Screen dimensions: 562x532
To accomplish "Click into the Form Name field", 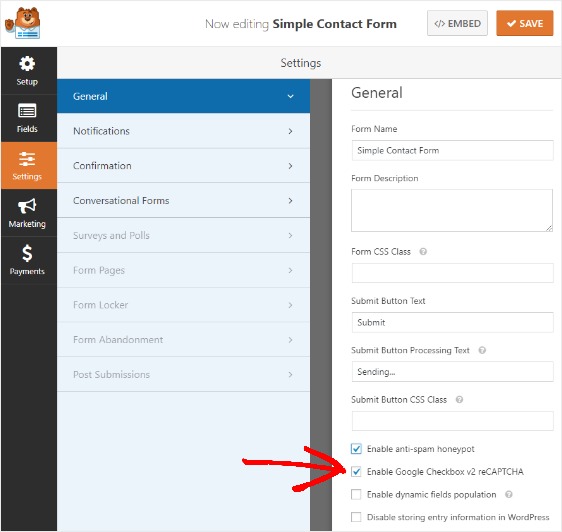I will point(452,151).
